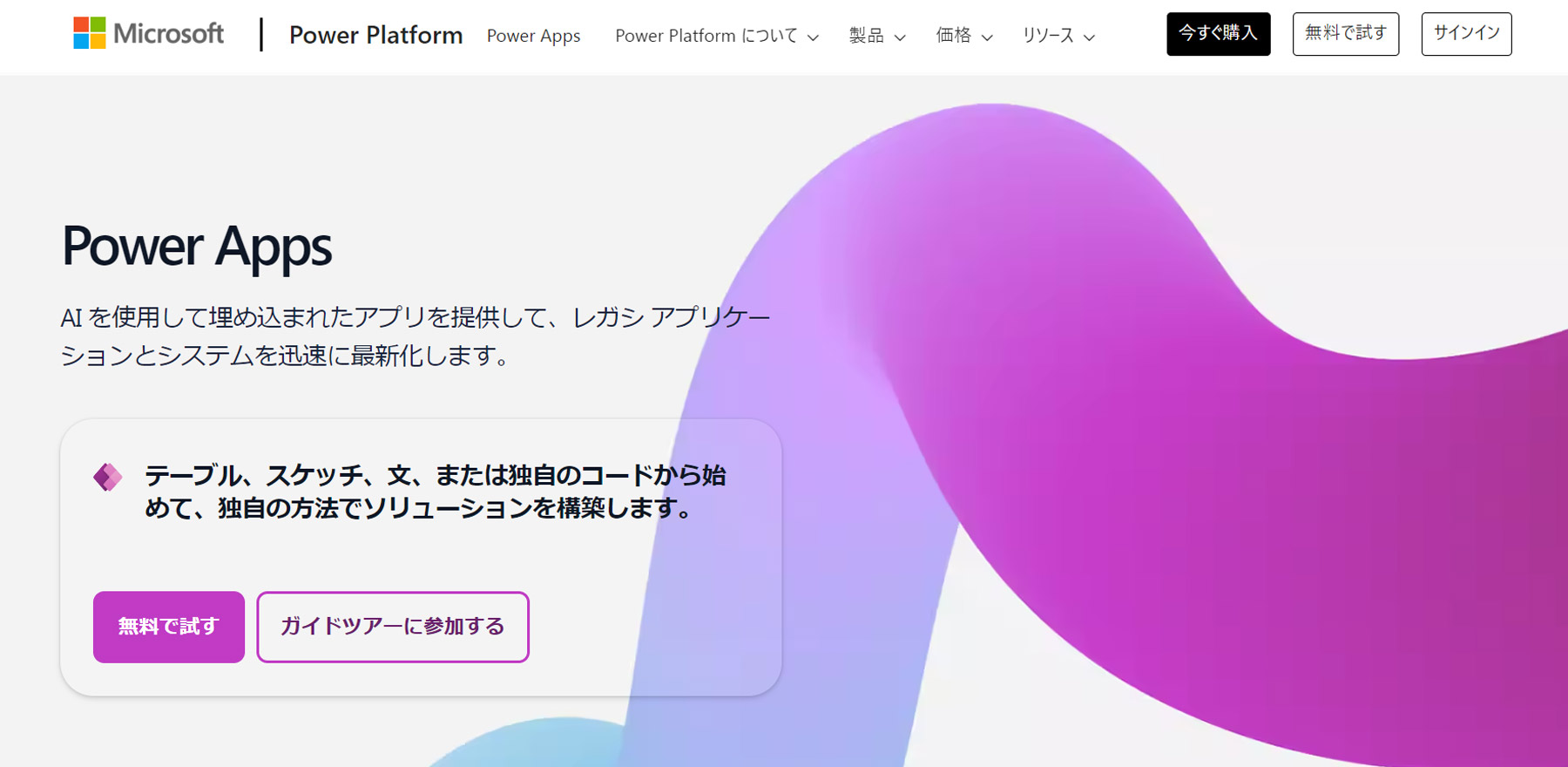The image size is (1568, 767).
Task: Click the text starting with テーブル、スケッチ
Action: (435, 492)
